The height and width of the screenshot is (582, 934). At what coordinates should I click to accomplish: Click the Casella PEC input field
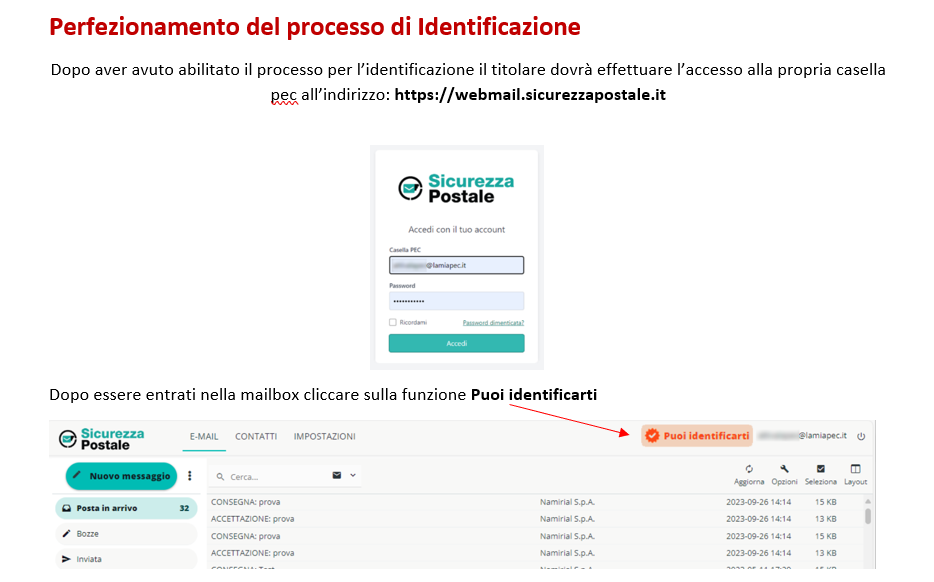[456, 265]
